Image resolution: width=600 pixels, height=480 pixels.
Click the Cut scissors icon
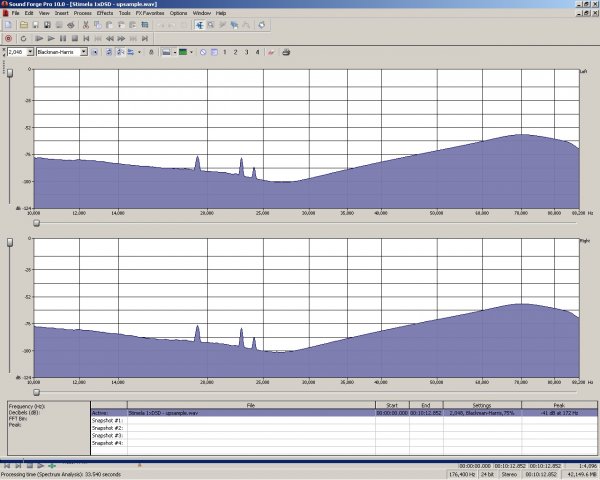coord(87,24)
